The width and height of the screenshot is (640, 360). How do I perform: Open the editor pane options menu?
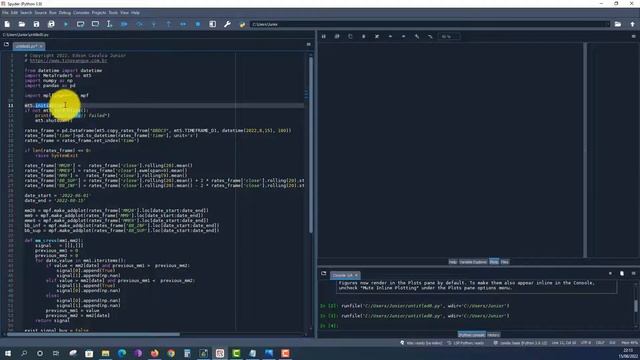tap(309, 44)
